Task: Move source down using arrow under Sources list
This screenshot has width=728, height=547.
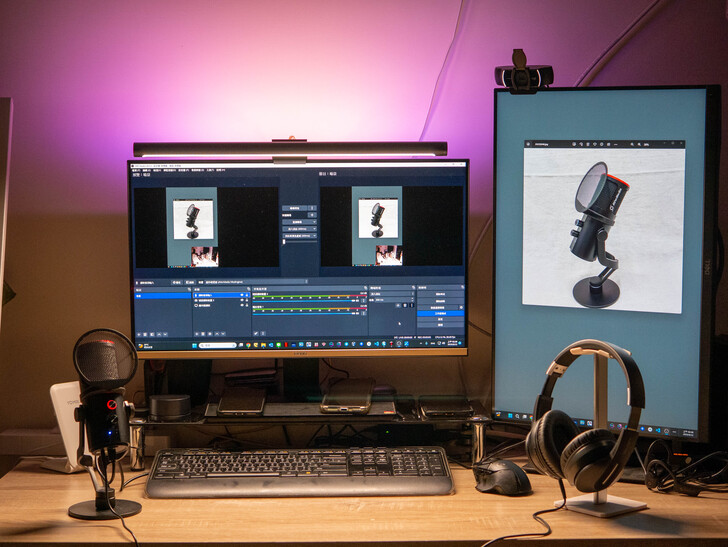Action: (223, 334)
